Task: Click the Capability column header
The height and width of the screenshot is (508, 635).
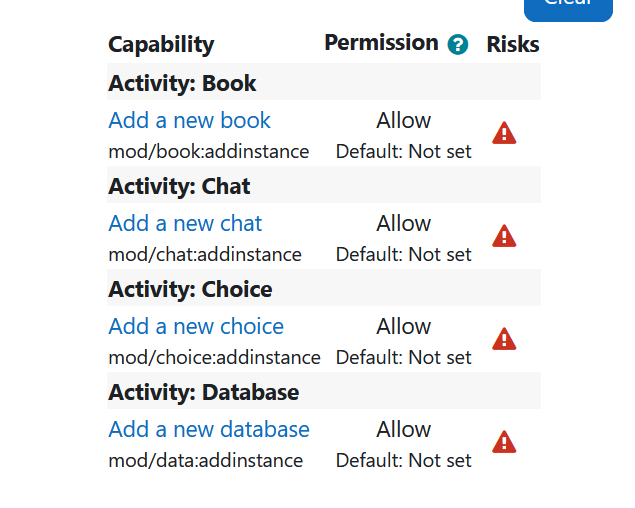Action: click(x=161, y=45)
